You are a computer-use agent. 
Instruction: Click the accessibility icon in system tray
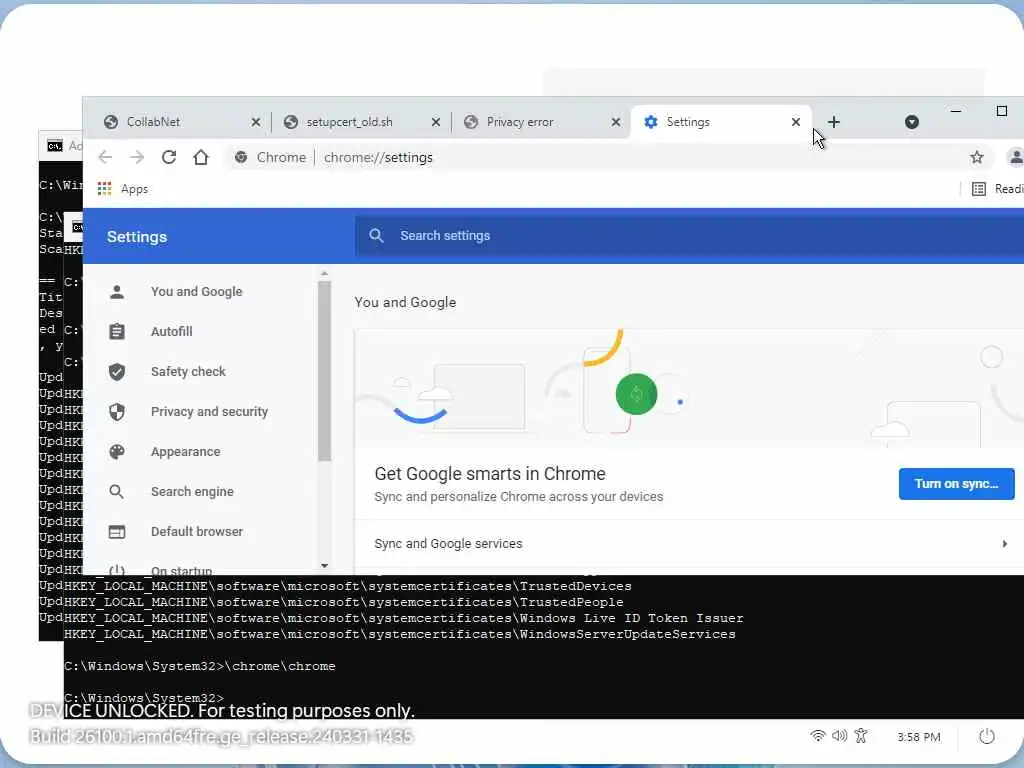click(x=861, y=736)
